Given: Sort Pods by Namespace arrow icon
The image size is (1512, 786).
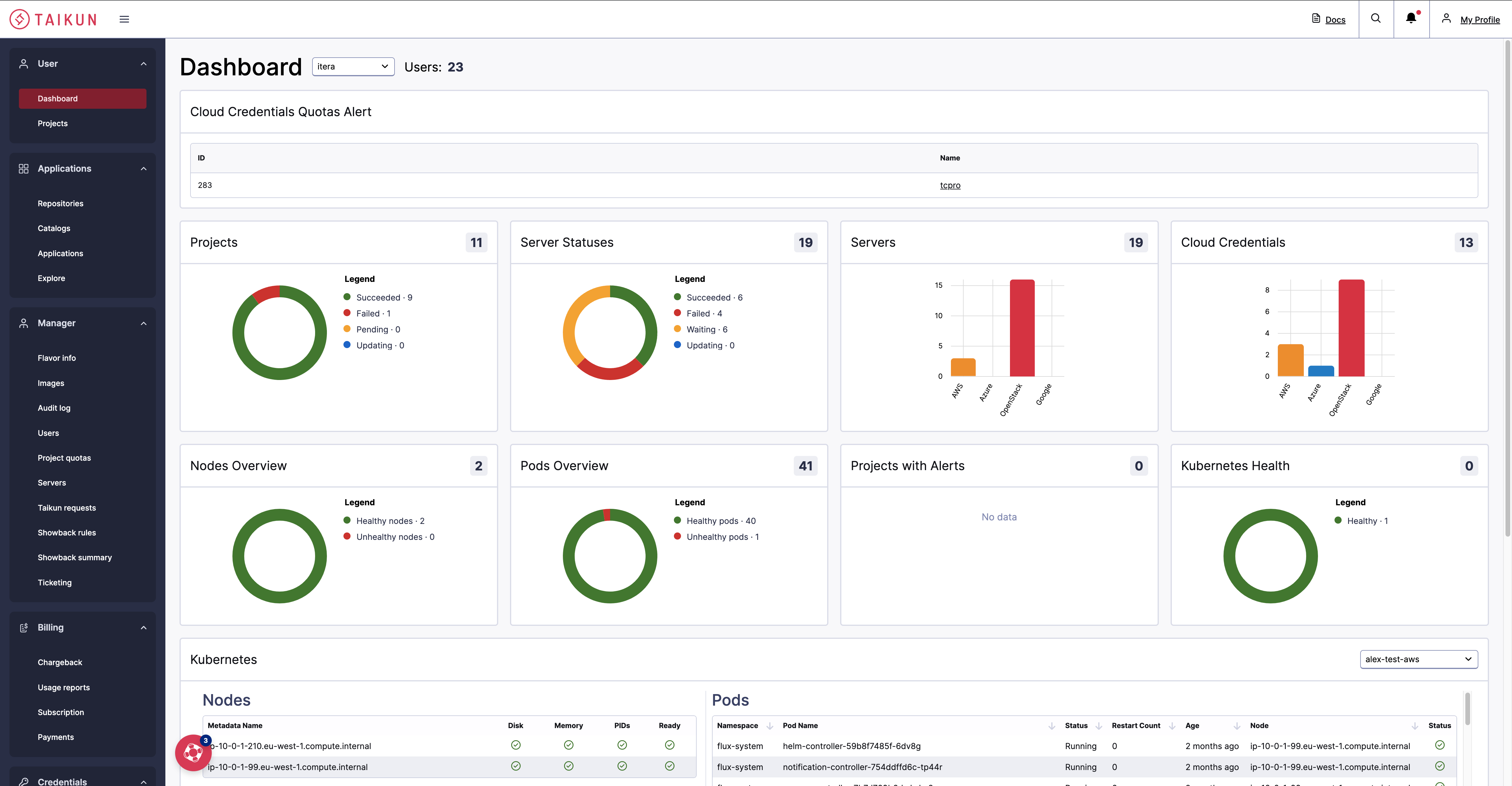Looking at the screenshot, I should pos(770,726).
